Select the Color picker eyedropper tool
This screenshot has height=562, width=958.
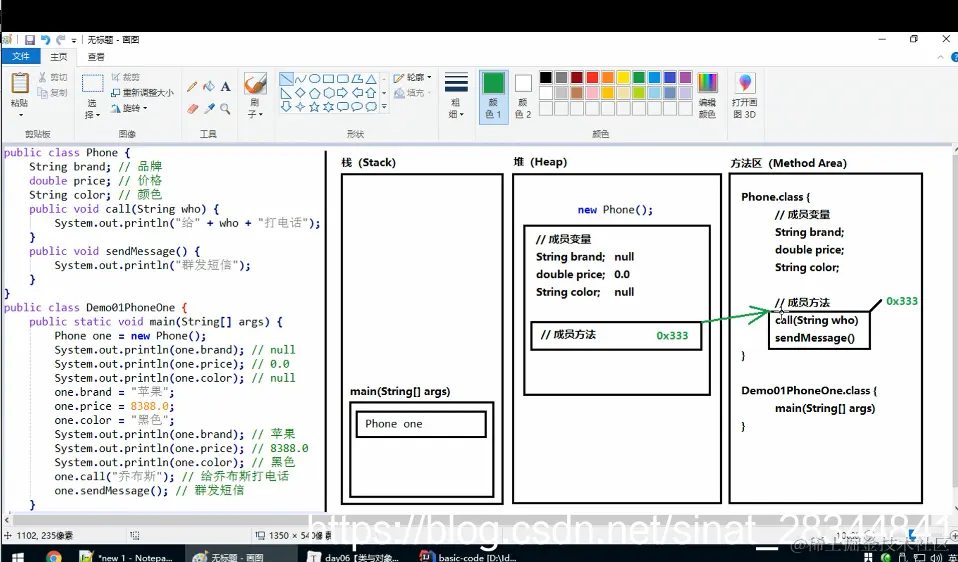[x=208, y=109]
